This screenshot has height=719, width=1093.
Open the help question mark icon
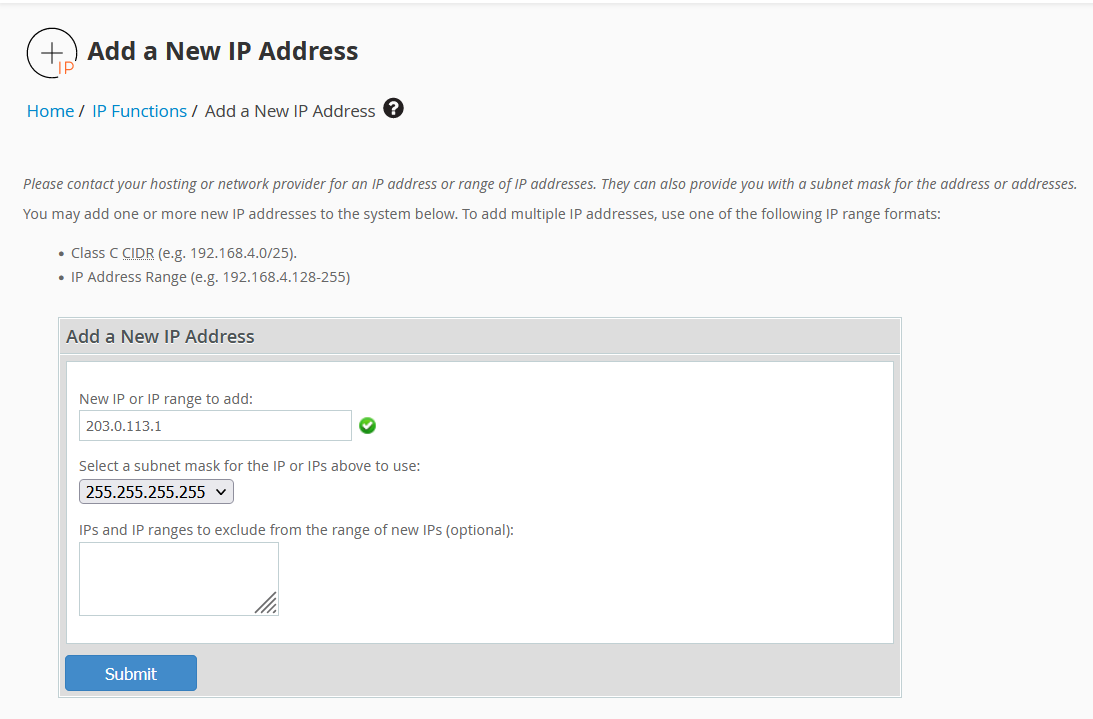(393, 108)
